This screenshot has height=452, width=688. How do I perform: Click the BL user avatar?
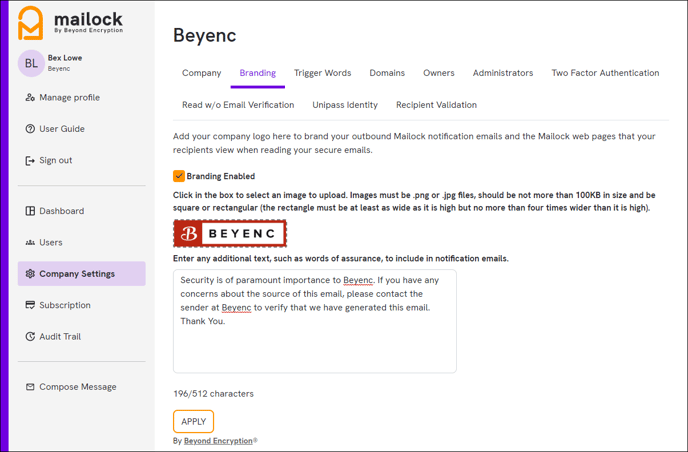(x=31, y=64)
